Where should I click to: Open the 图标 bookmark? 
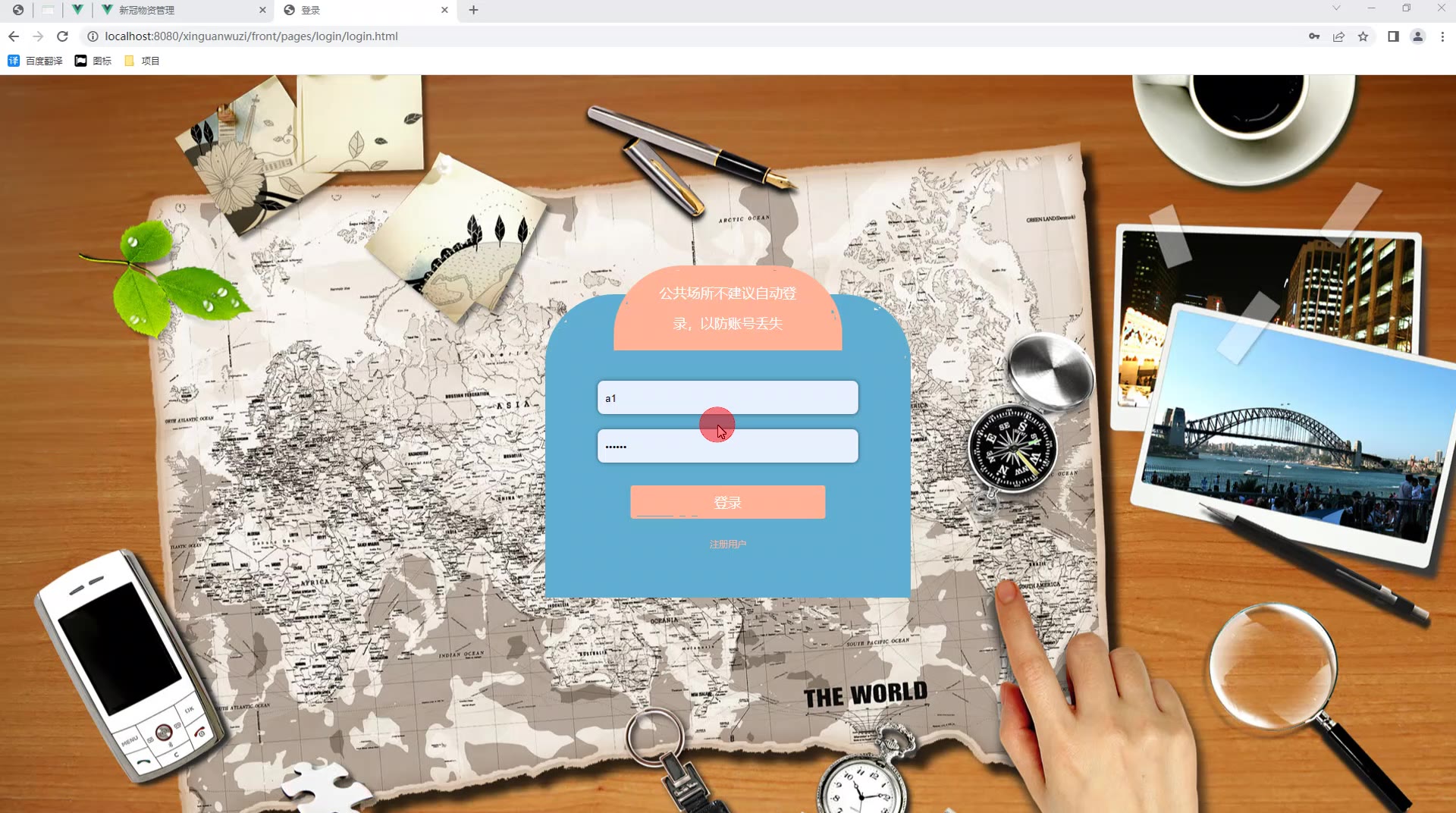[93, 61]
